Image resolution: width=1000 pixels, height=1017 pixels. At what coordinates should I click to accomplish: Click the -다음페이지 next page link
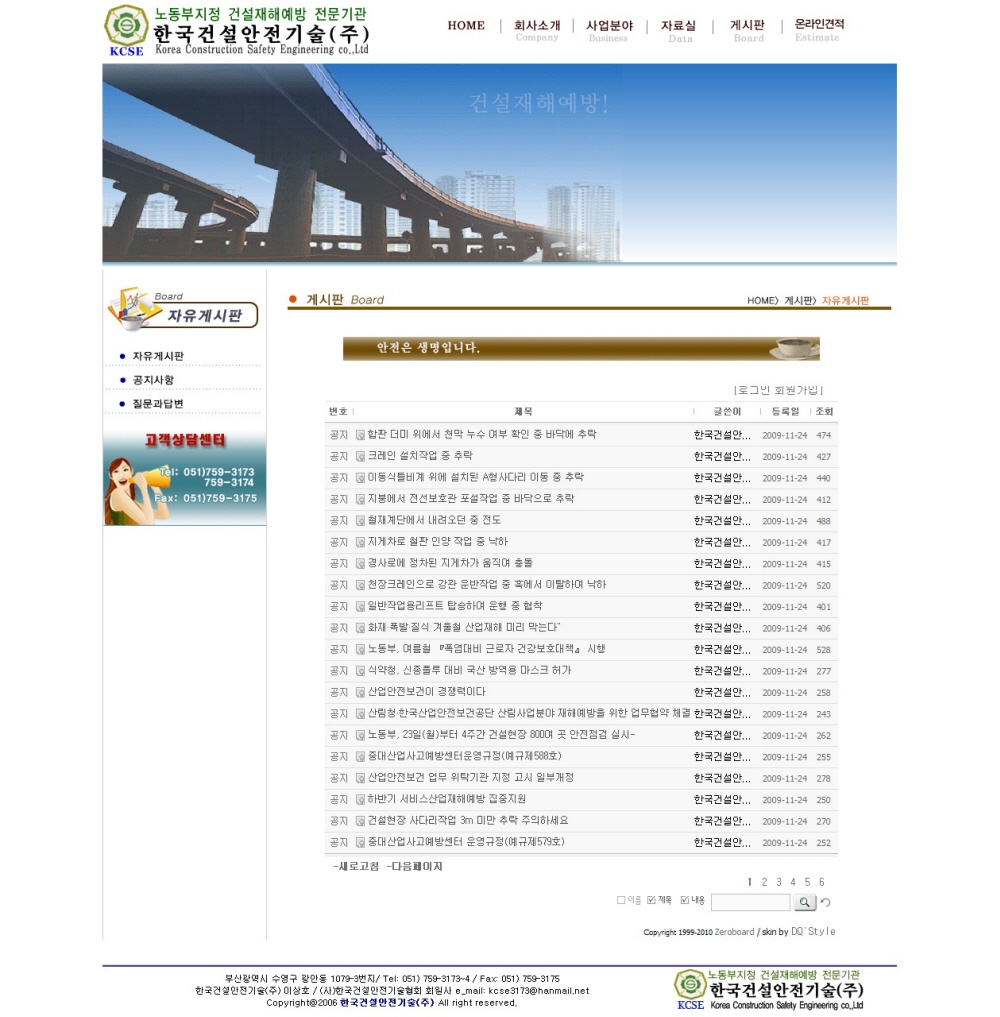[x=414, y=866]
